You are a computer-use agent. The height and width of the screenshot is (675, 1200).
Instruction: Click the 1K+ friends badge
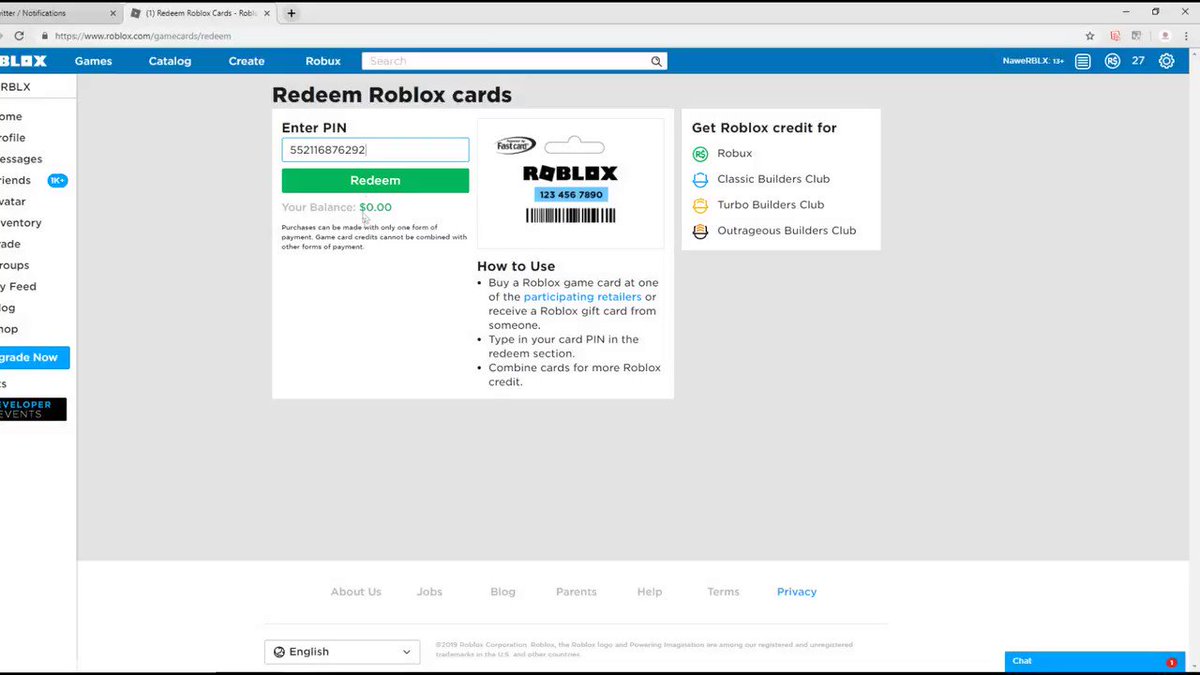tap(57, 180)
